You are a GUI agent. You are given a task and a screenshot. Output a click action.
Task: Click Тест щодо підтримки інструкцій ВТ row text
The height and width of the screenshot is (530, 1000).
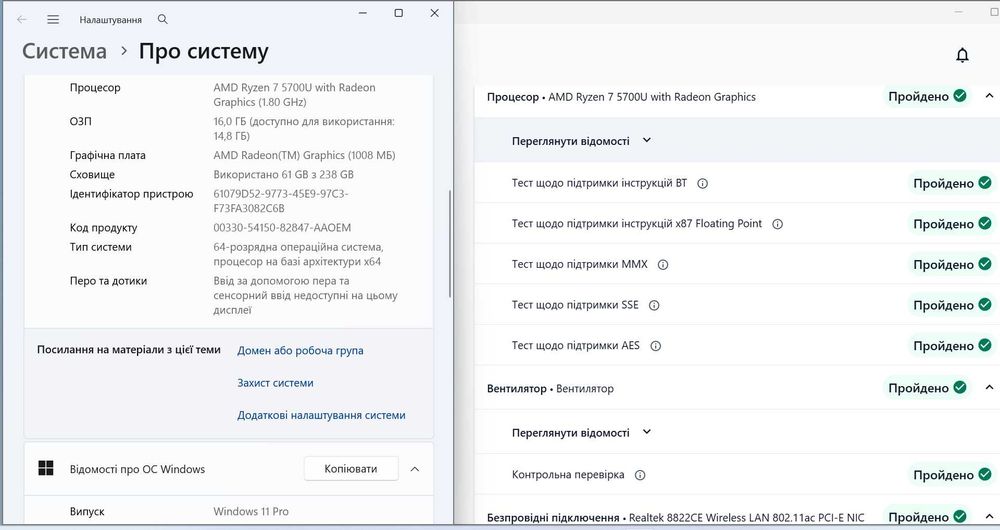(599, 184)
